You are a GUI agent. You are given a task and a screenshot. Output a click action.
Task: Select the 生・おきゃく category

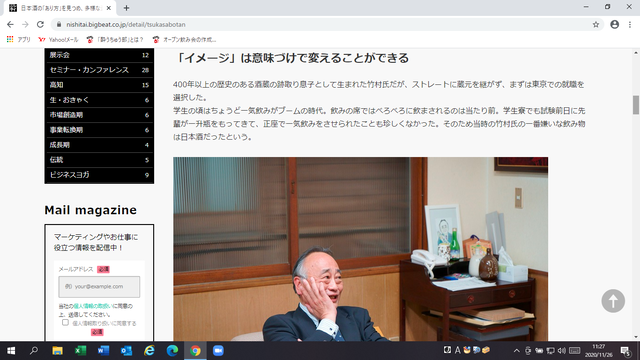(x=99, y=100)
